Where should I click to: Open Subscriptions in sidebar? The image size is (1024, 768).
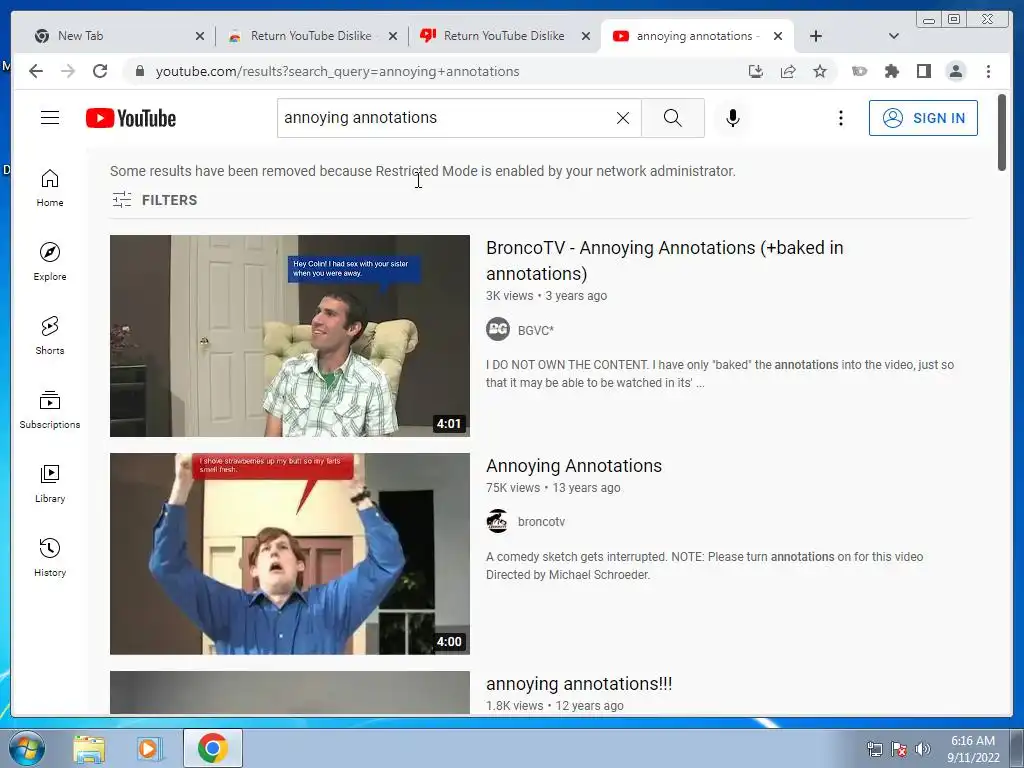[x=50, y=409]
